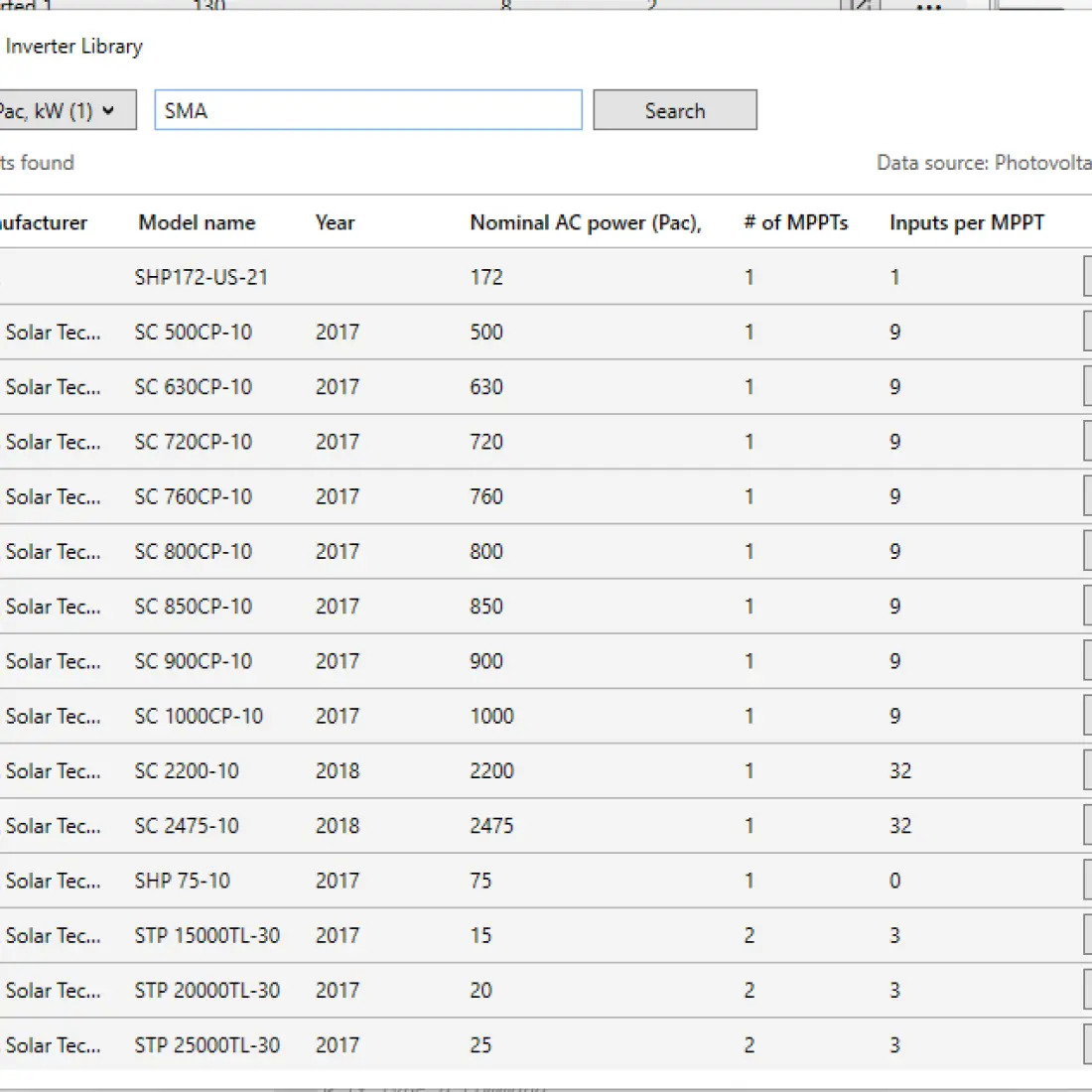The image size is (1092, 1092).
Task: Select the SC 500CP-10 inverter row
Action: [194, 332]
